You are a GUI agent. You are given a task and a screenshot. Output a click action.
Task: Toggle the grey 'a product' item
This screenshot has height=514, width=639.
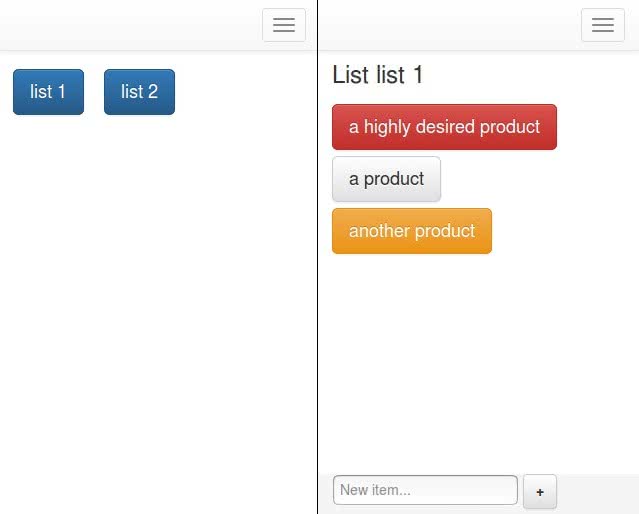click(386, 179)
